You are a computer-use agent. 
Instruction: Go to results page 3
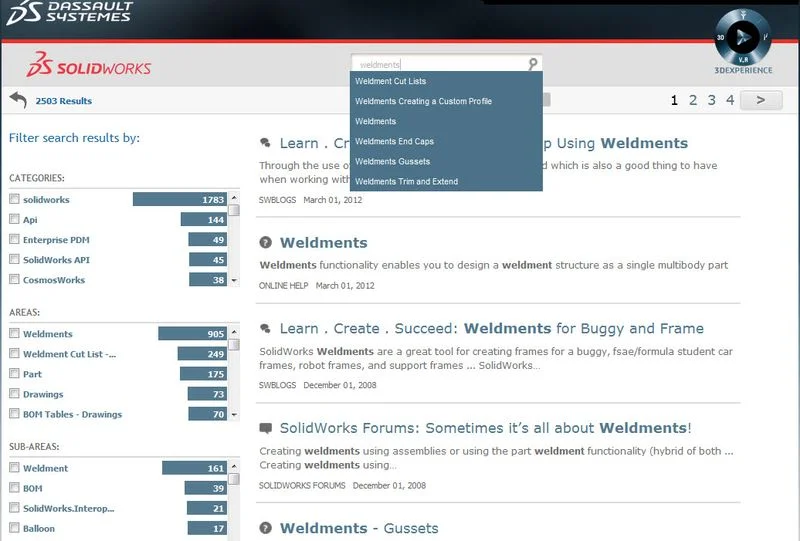[x=712, y=100]
